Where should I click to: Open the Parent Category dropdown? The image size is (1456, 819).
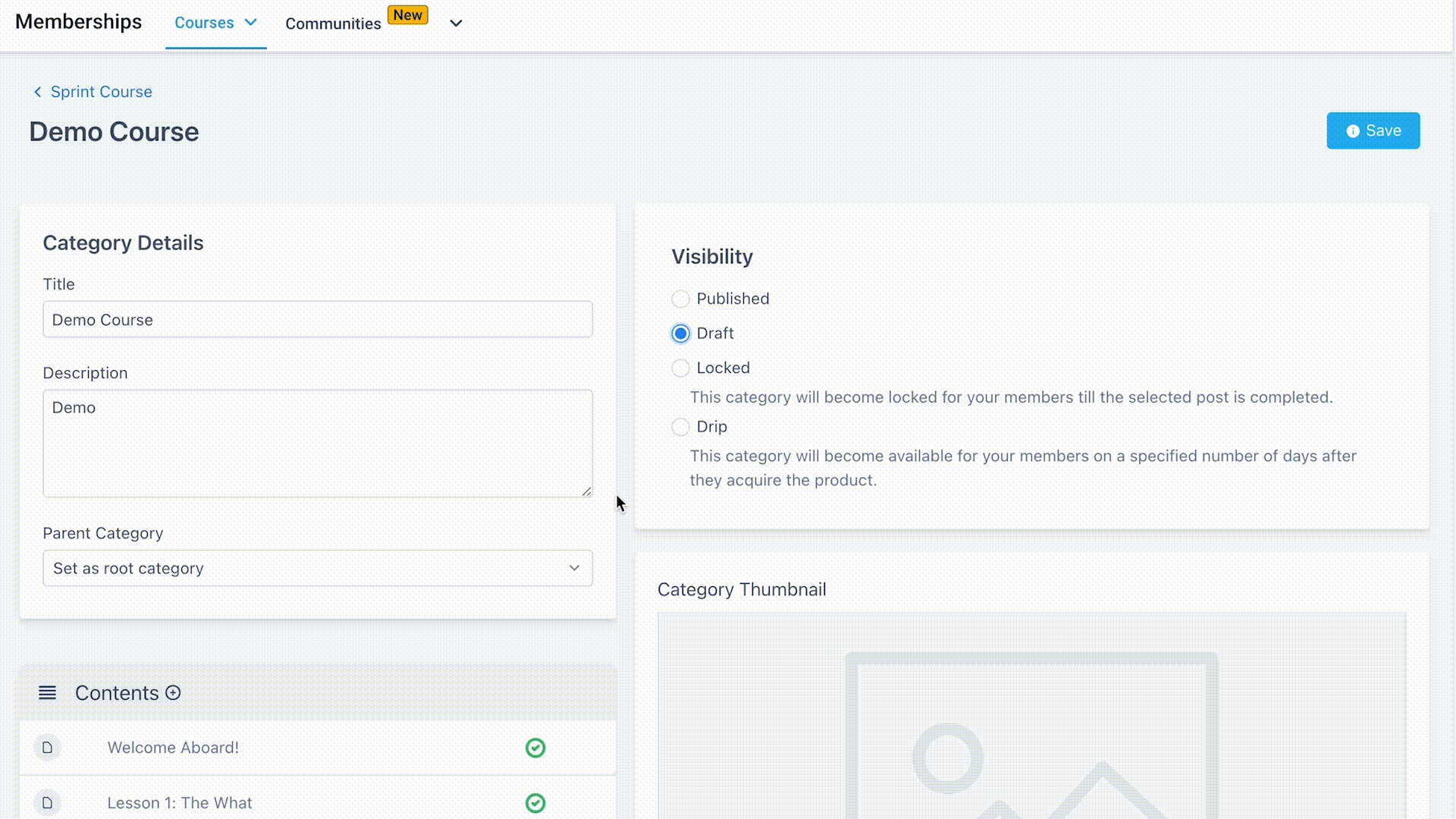click(317, 568)
